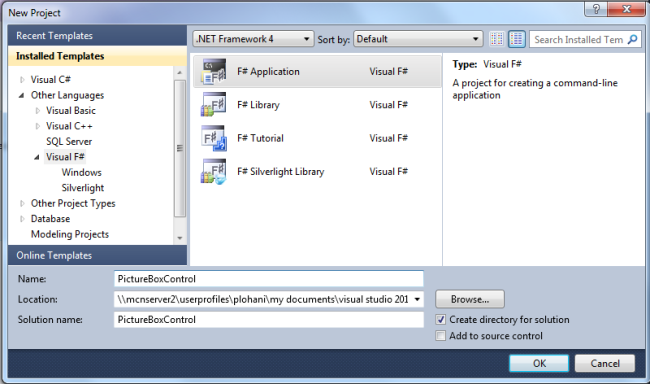Select SQL Server in the templates tree
The width and height of the screenshot is (650, 384).
coord(69,141)
